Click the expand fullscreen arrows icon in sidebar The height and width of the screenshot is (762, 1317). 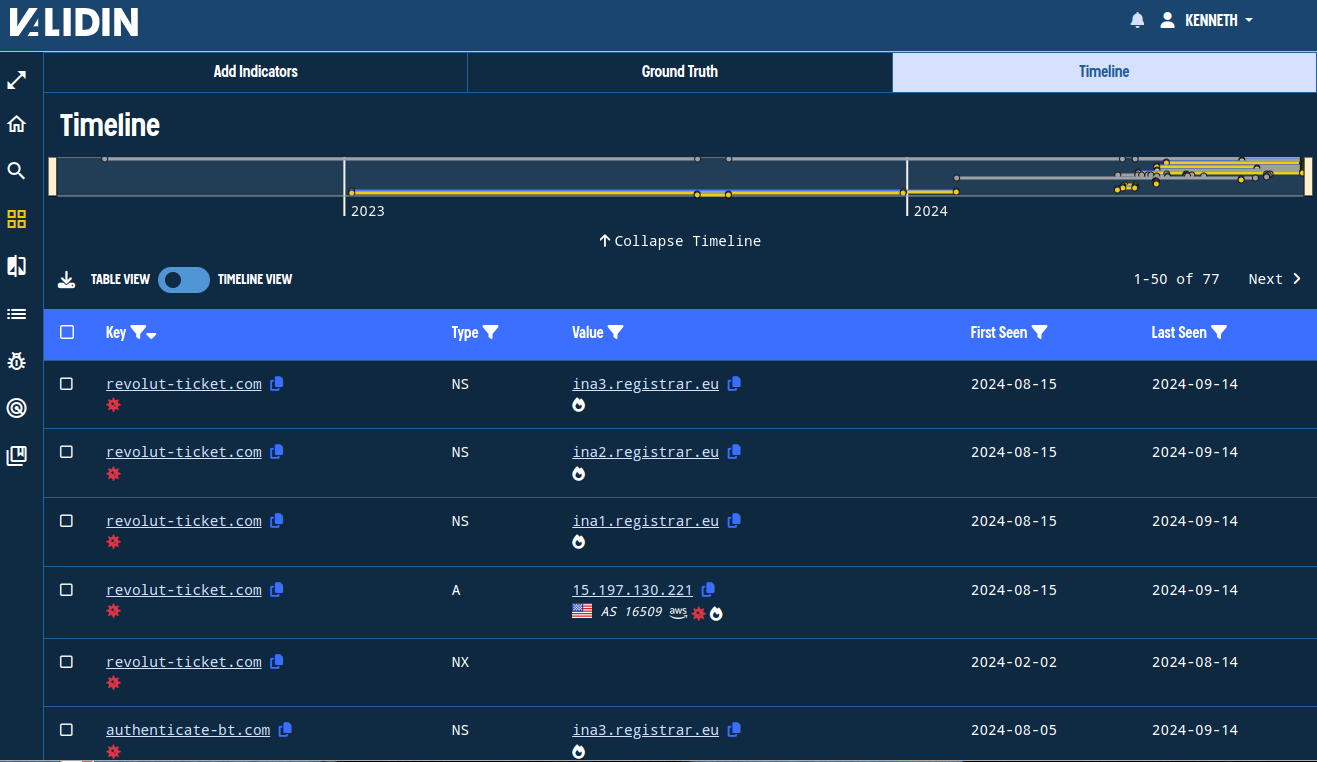pos(16,80)
